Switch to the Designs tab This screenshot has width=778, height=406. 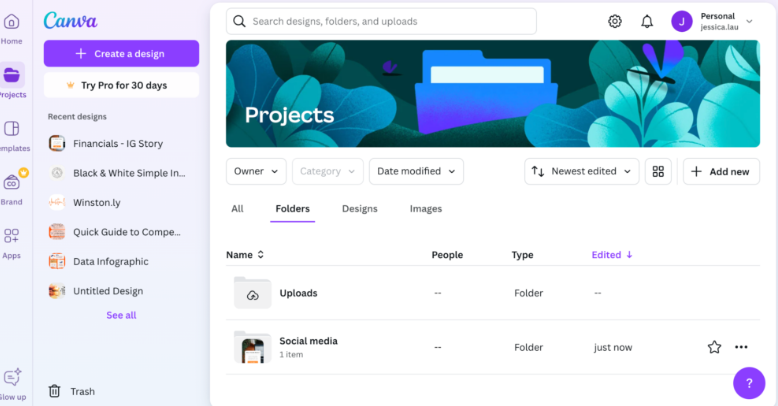tap(360, 209)
